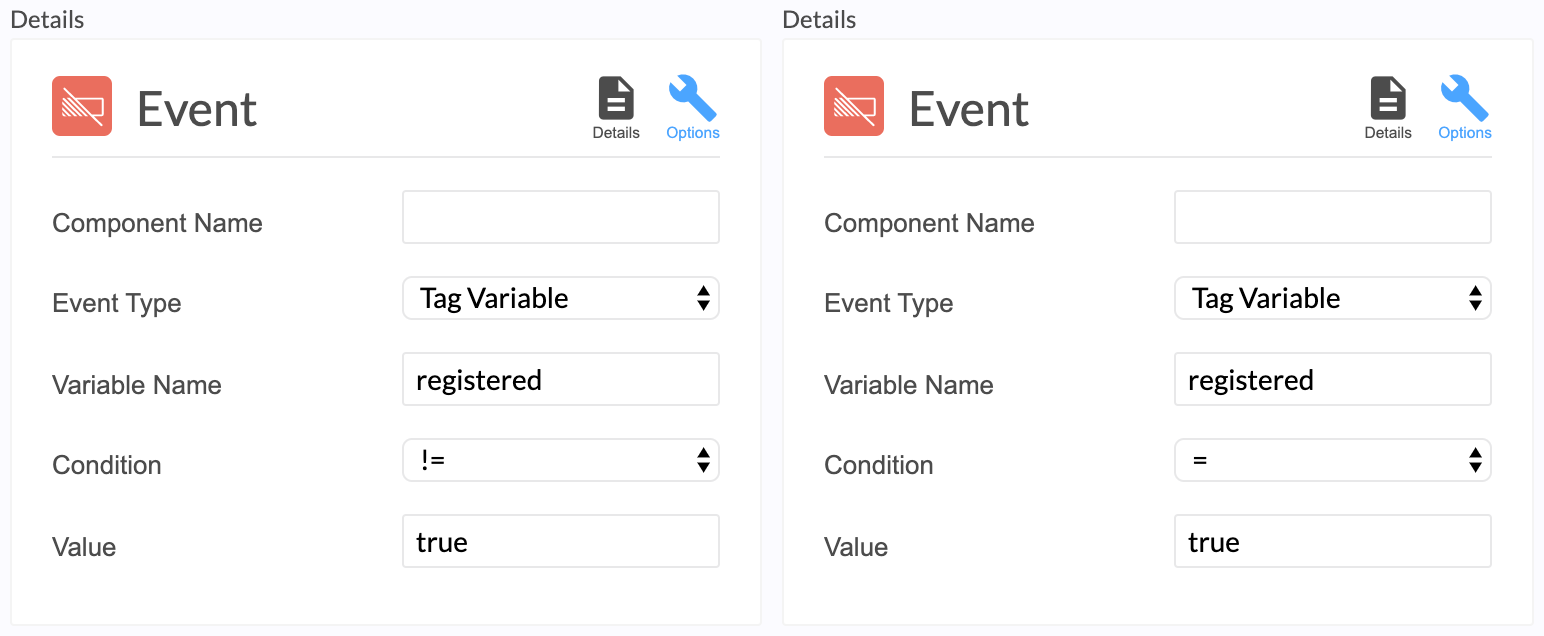Open Event Type dropdown in right panel
The image size is (1544, 636).
tap(1333, 298)
